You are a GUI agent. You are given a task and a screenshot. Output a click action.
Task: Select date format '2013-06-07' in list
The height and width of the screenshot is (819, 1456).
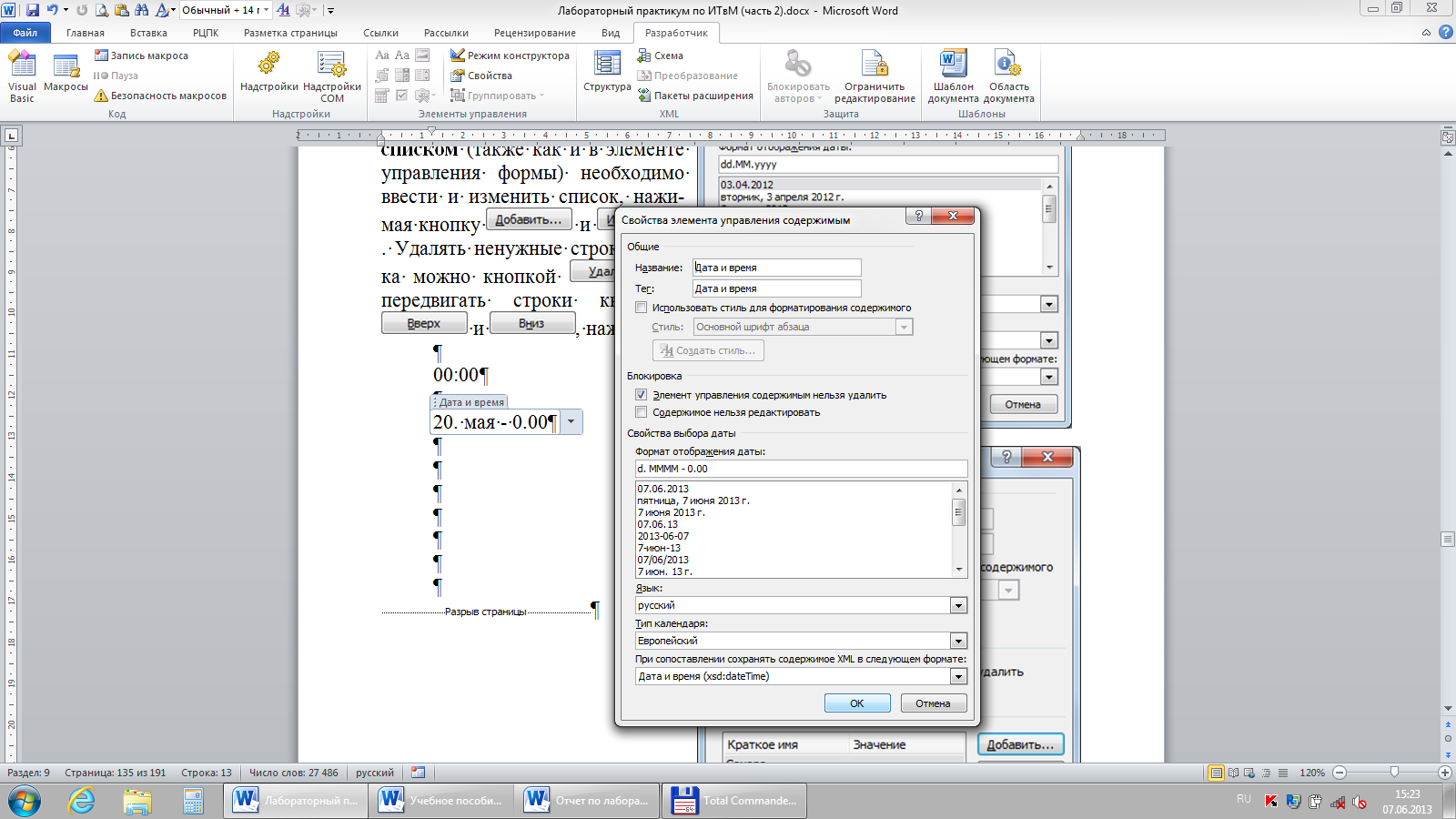click(x=663, y=536)
